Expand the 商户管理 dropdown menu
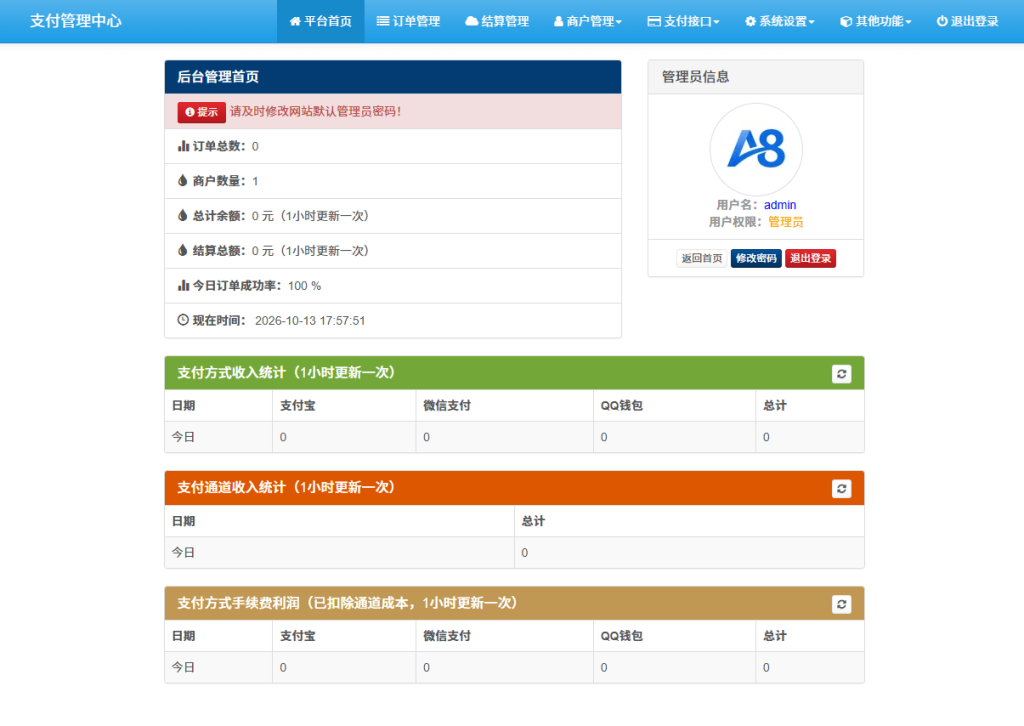Image resolution: width=1024 pixels, height=726 pixels. coord(588,22)
